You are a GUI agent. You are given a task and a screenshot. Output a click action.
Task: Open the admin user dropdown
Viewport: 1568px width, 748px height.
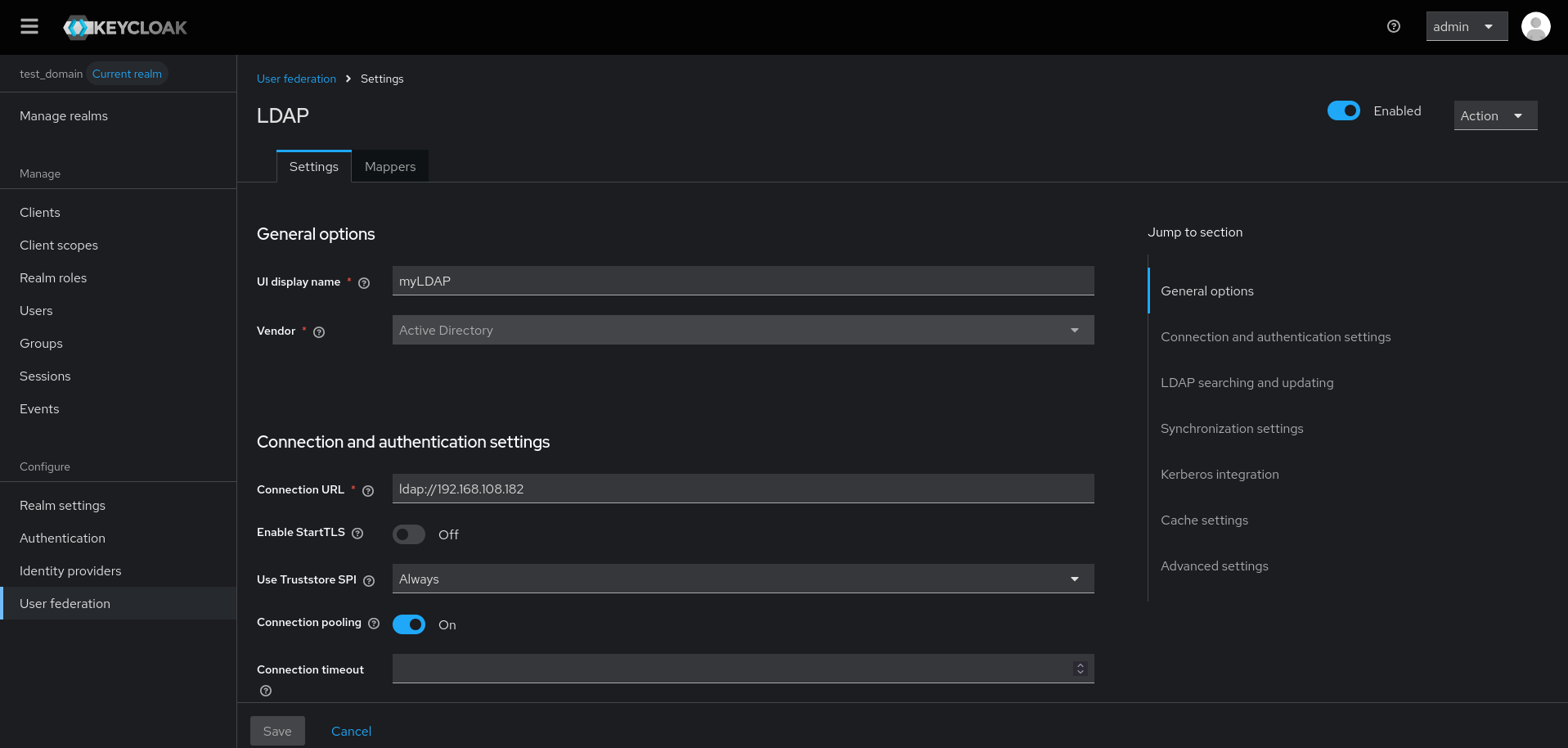coord(1466,27)
